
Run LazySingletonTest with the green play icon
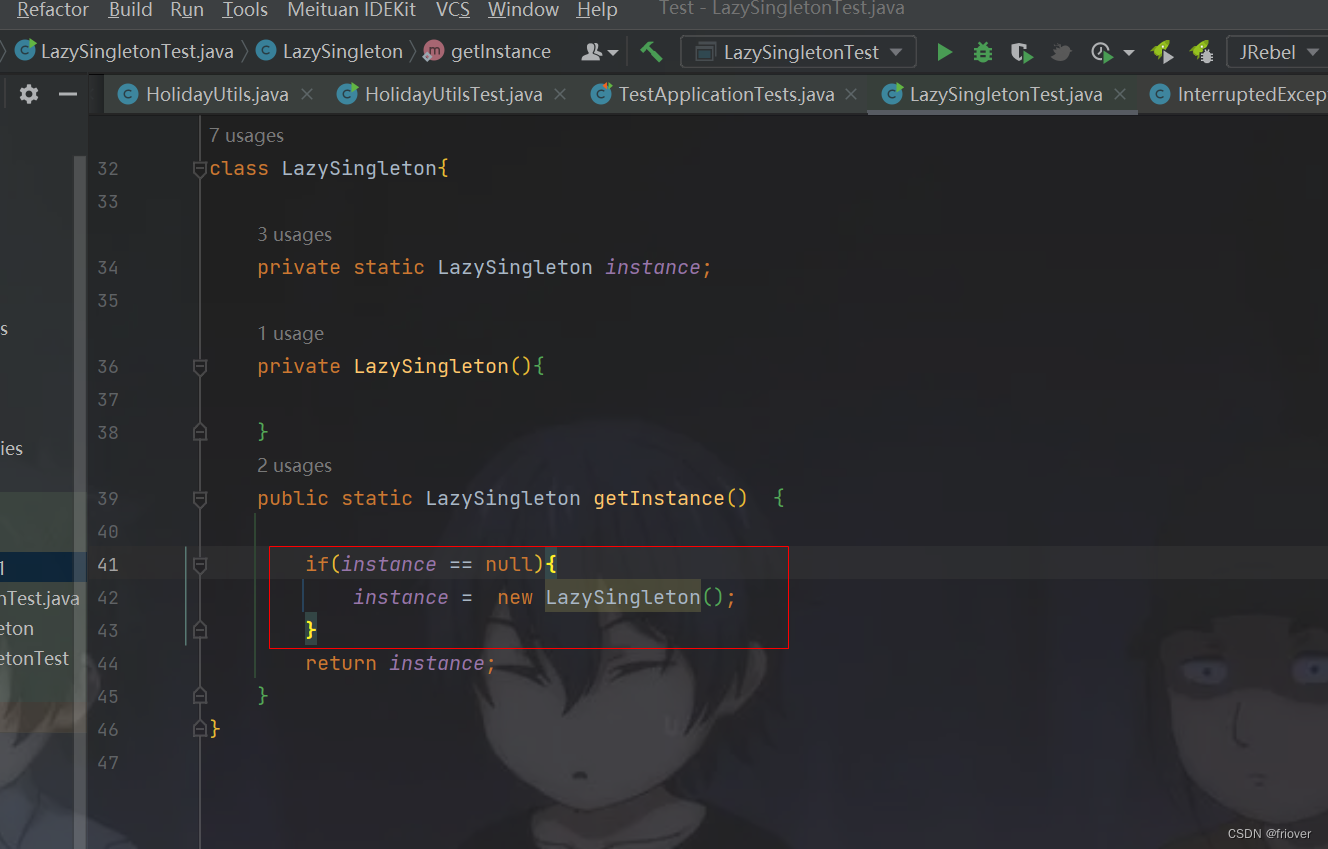944,52
